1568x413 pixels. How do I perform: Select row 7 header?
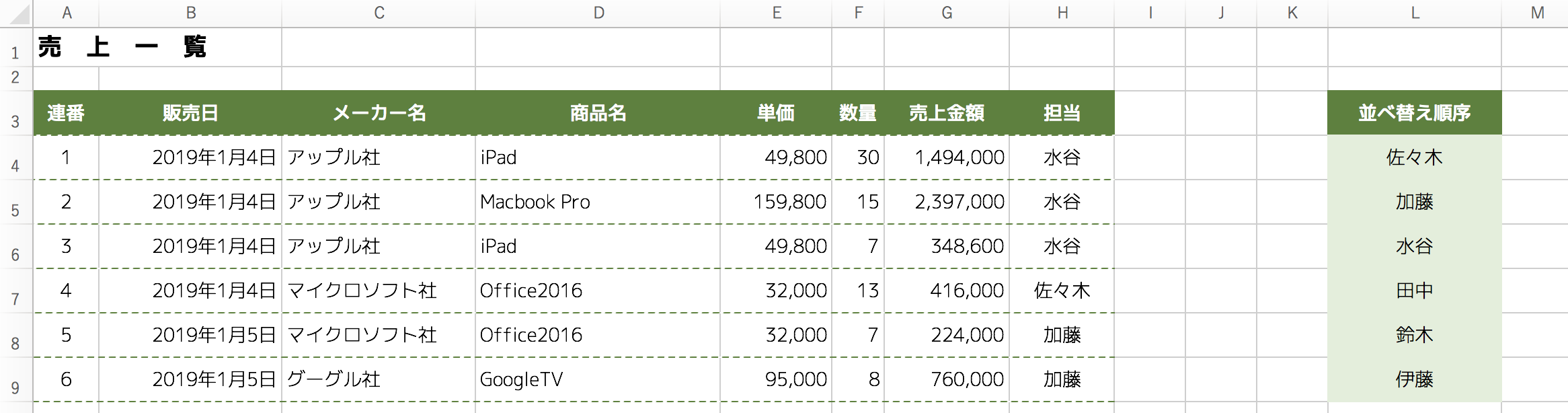coord(15,291)
